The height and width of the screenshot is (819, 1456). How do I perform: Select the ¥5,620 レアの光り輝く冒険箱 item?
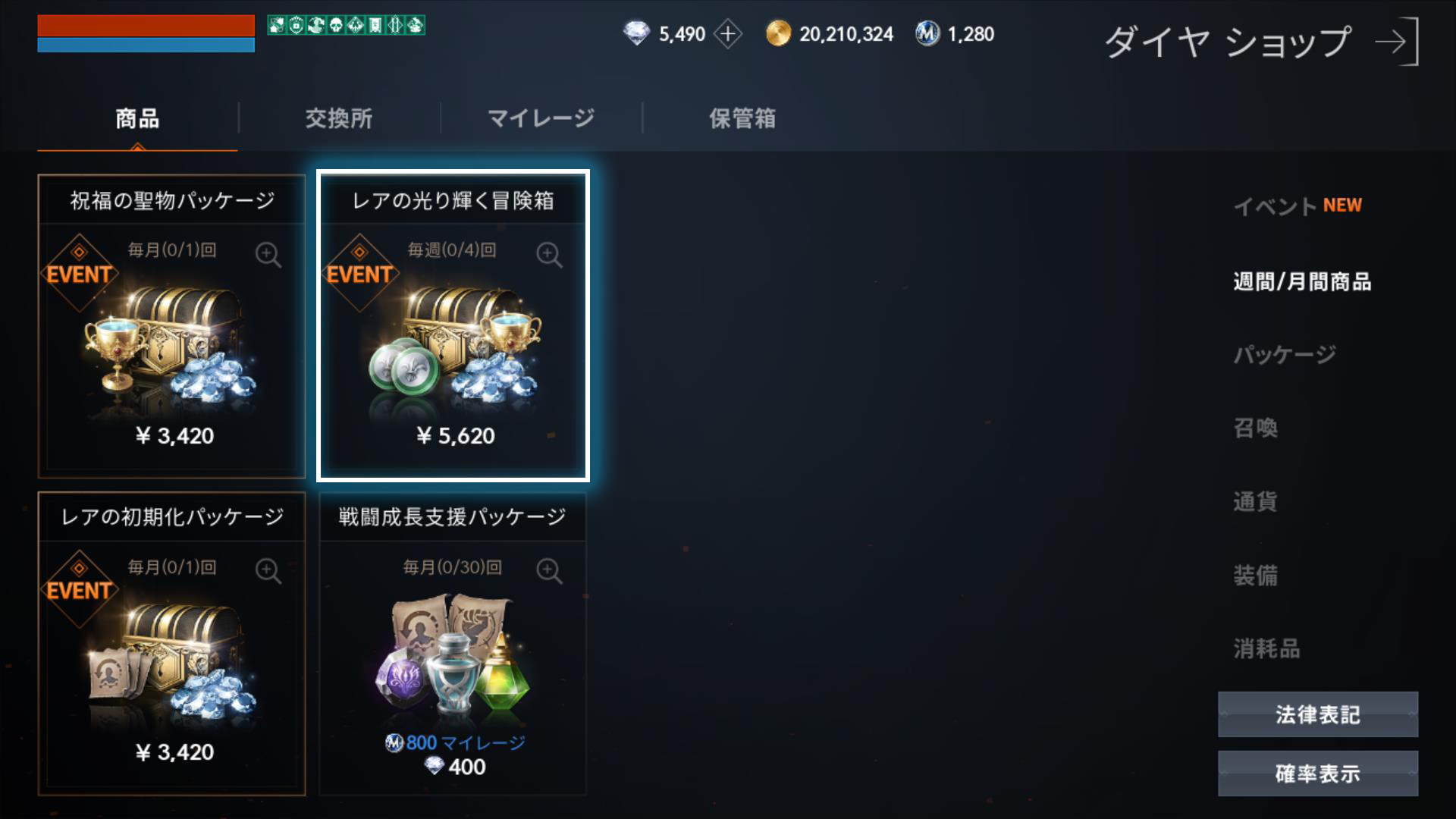point(453,326)
